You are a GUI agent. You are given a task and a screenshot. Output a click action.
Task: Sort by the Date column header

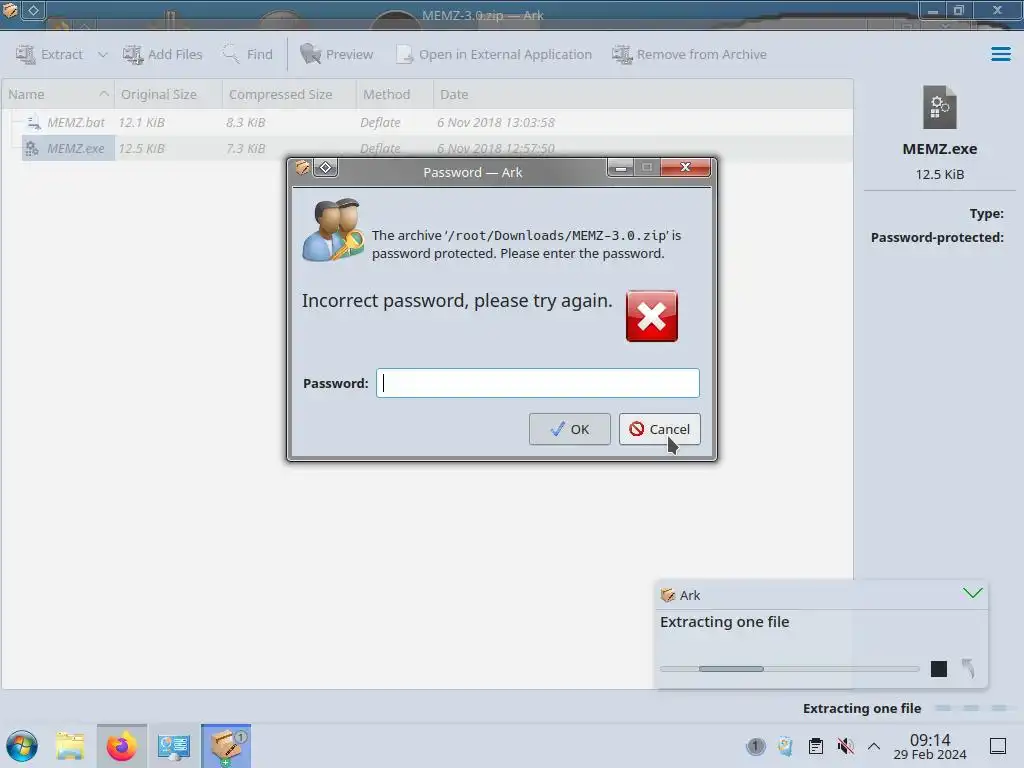pos(643,94)
